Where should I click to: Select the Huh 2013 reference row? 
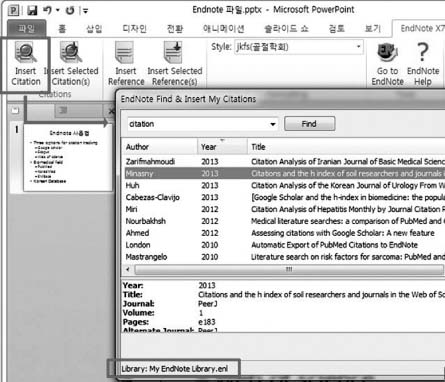283,185
